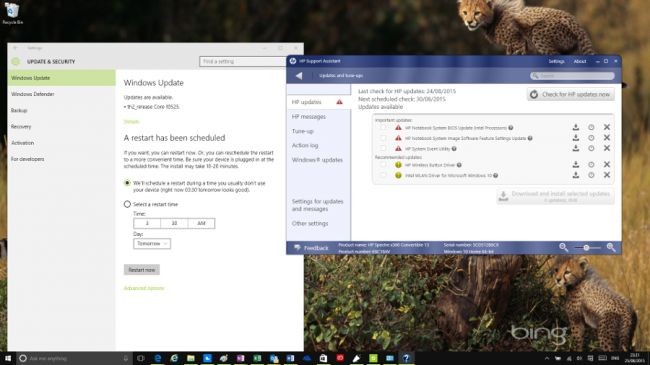Postpone the HP System Event Utility update
Image resolution: width=650 pixels, height=365 pixels.
[x=591, y=148]
